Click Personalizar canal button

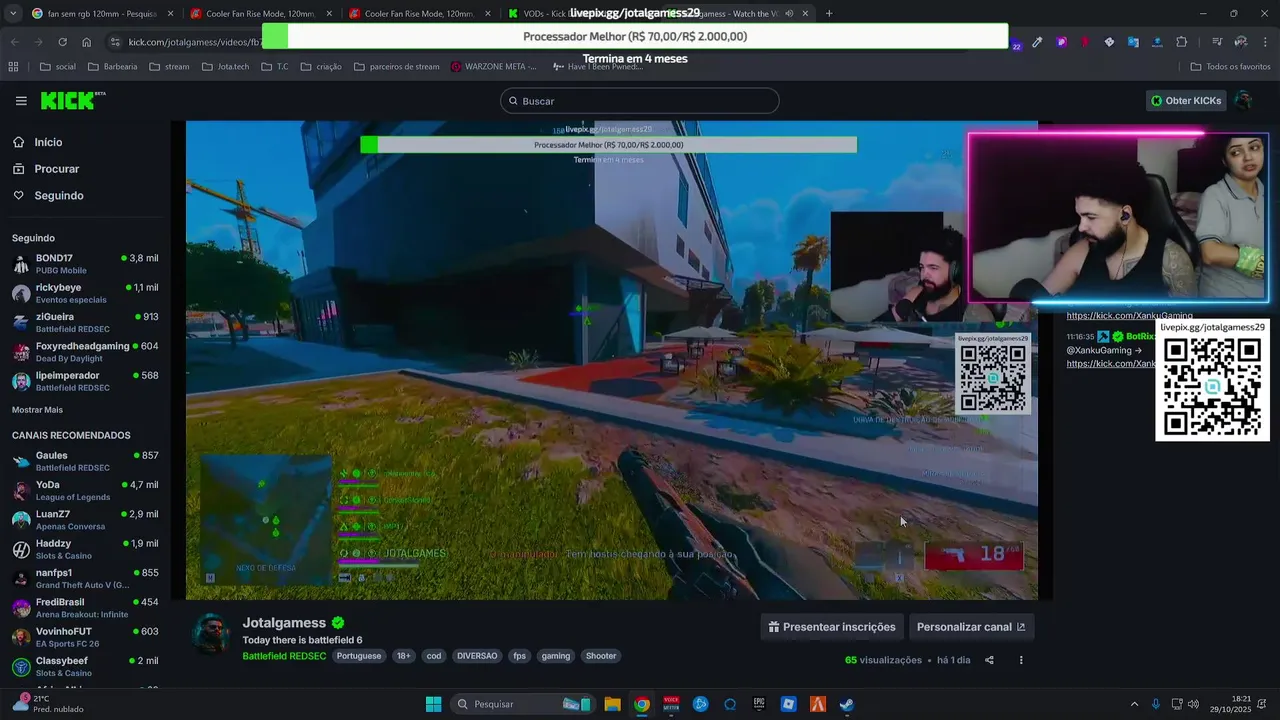[971, 627]
